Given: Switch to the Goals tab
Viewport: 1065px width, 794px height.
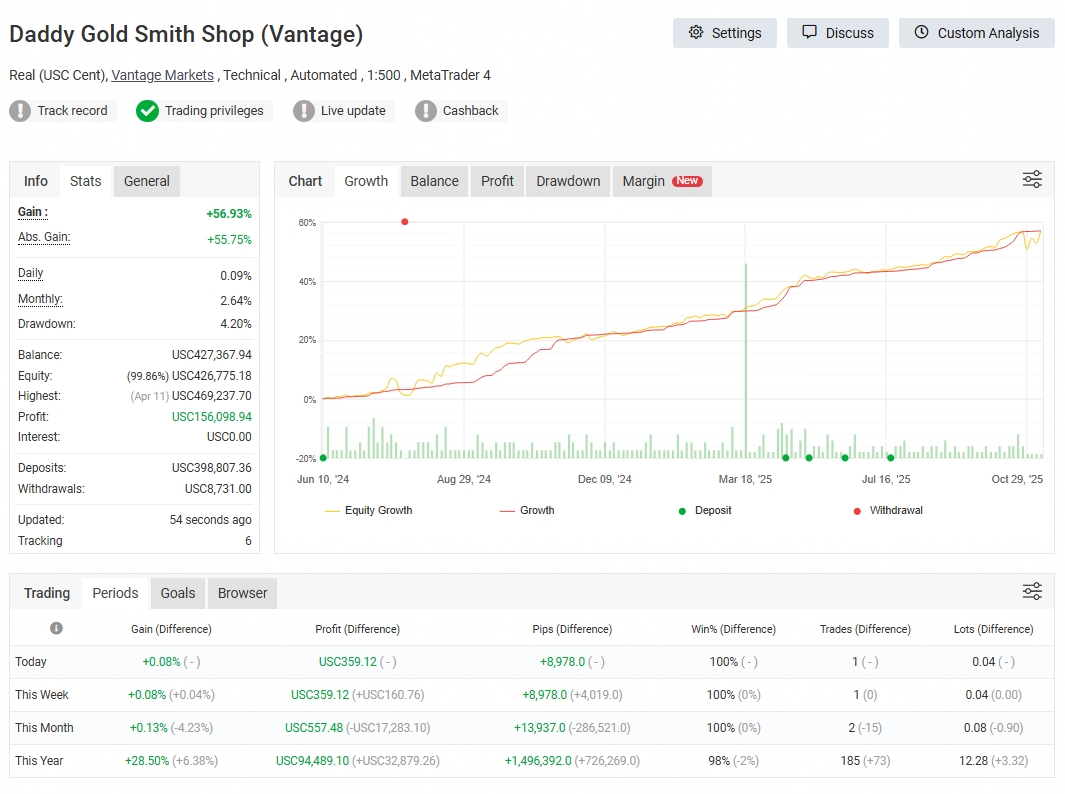Looking at the screenshot, I should [x=177, y=592].
